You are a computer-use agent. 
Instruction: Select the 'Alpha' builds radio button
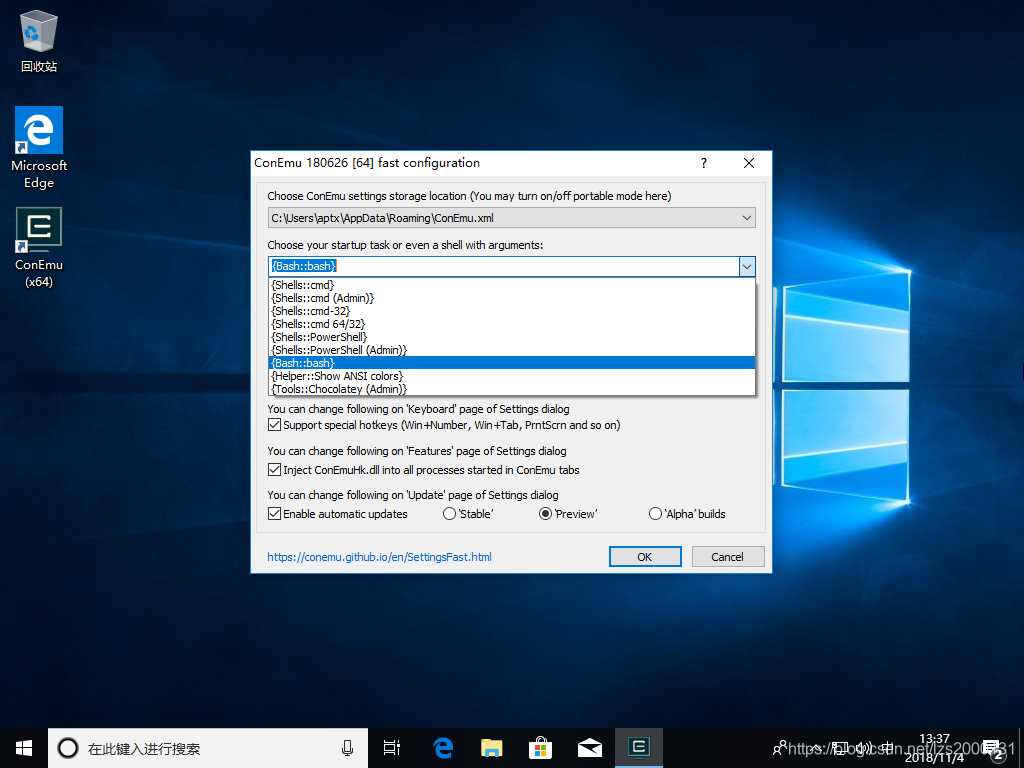655,514
